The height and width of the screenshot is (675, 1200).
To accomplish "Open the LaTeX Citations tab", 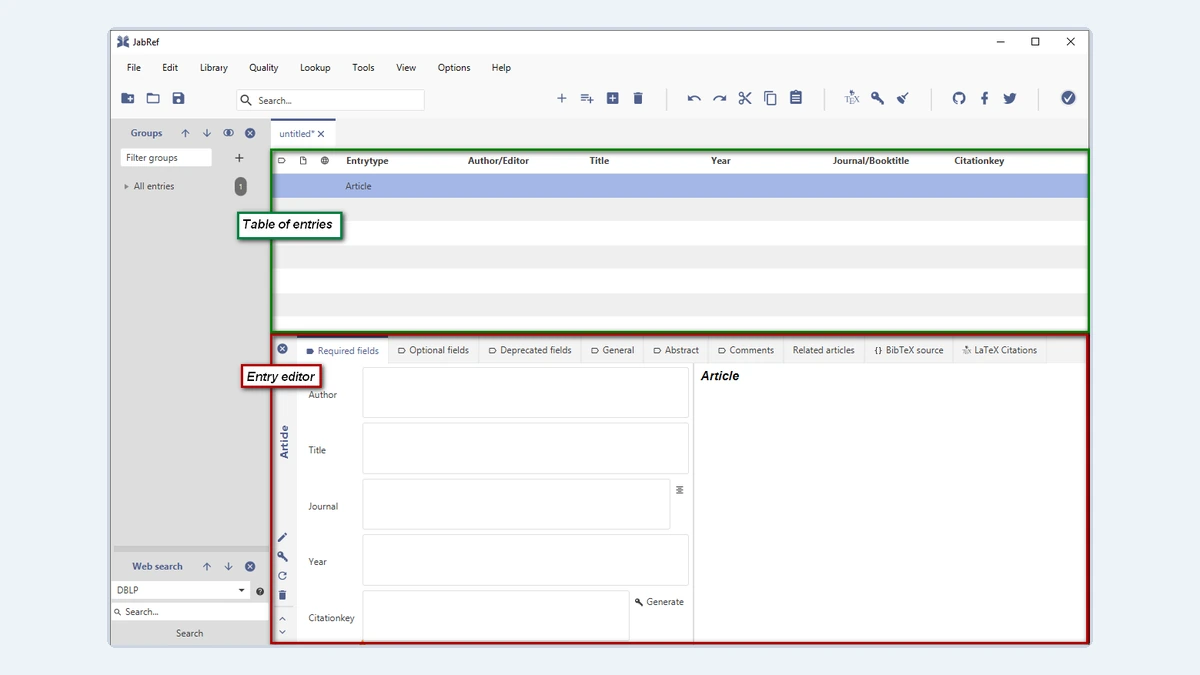I will 999,350.
